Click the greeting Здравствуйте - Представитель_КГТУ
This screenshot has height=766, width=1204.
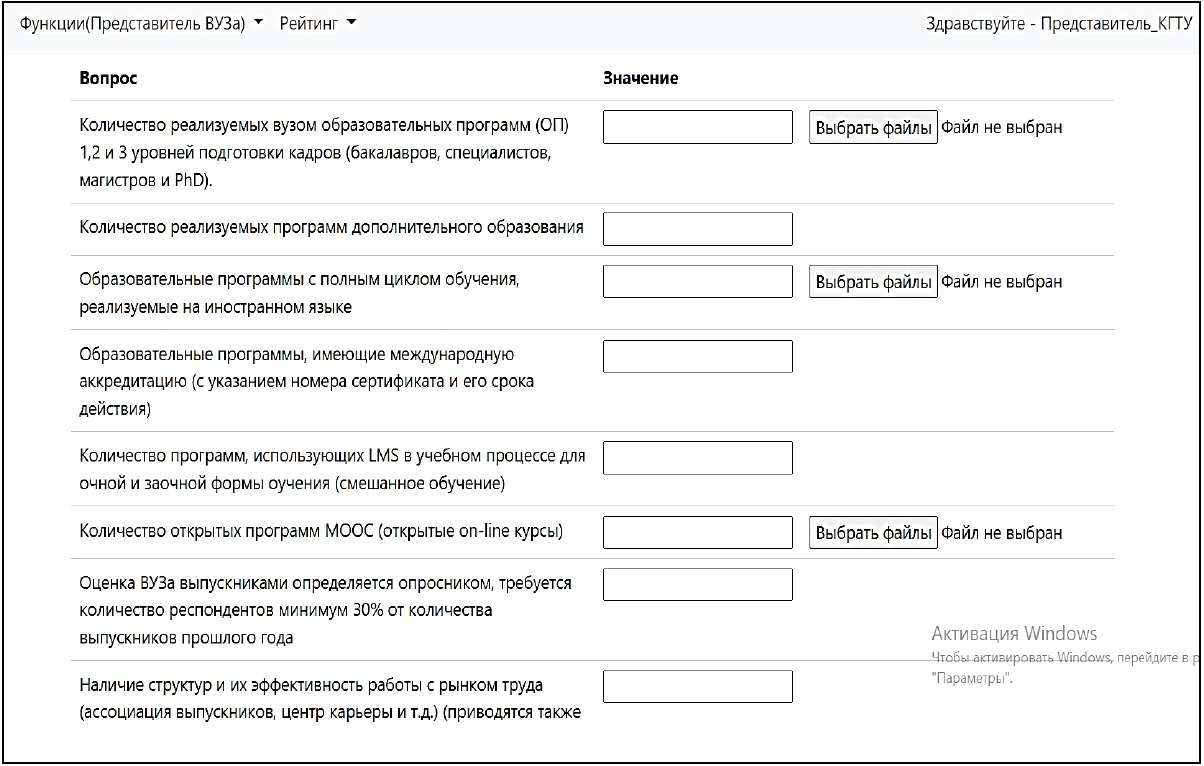[1058, 24]
